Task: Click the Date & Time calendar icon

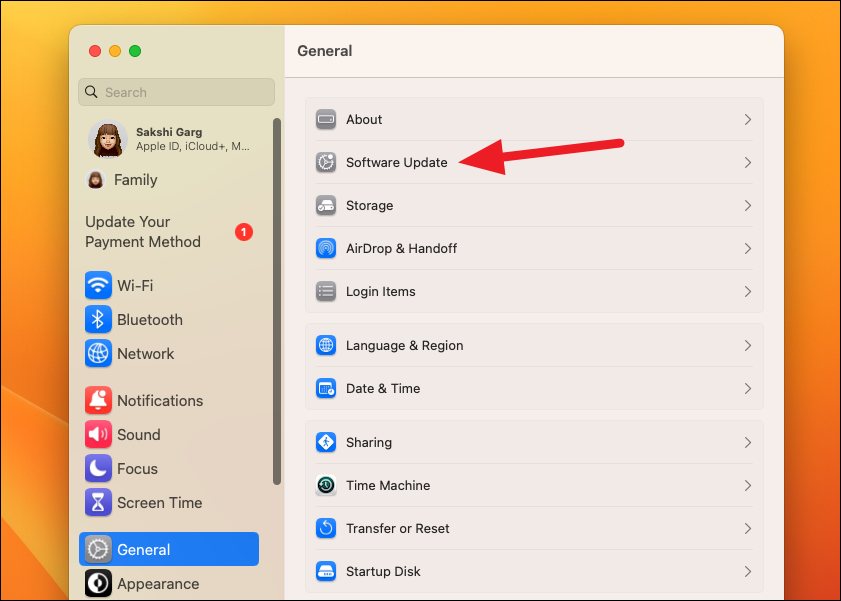Action: (326, 389)
